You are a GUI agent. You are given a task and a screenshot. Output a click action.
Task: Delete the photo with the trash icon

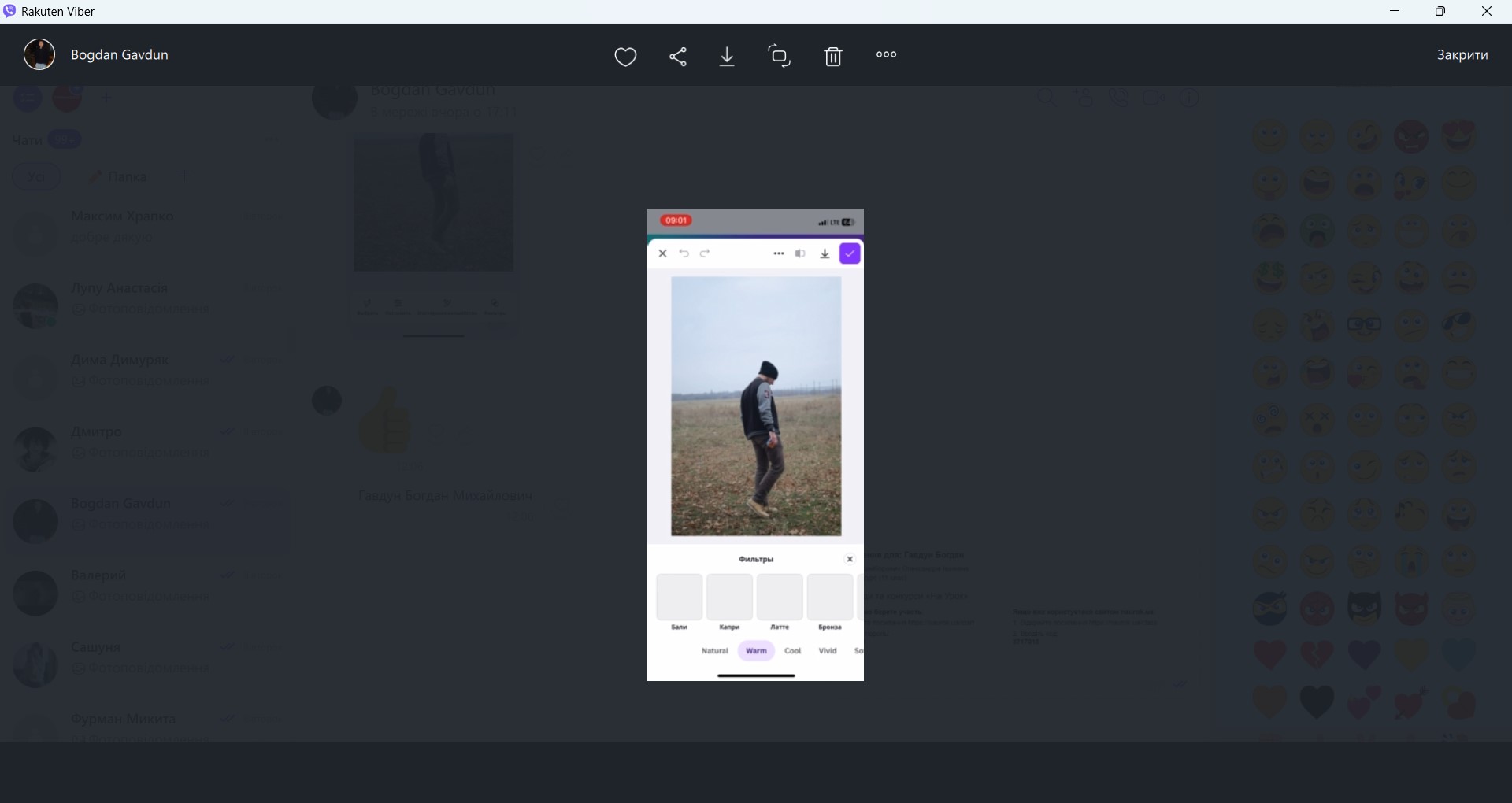(x=833, y=57)
